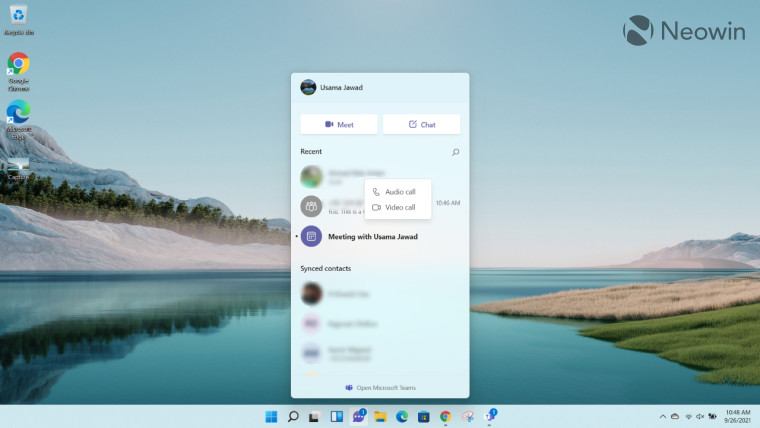Click the Audio call phone icon
The width and height of the screenshot is (760, 428).
376,192
